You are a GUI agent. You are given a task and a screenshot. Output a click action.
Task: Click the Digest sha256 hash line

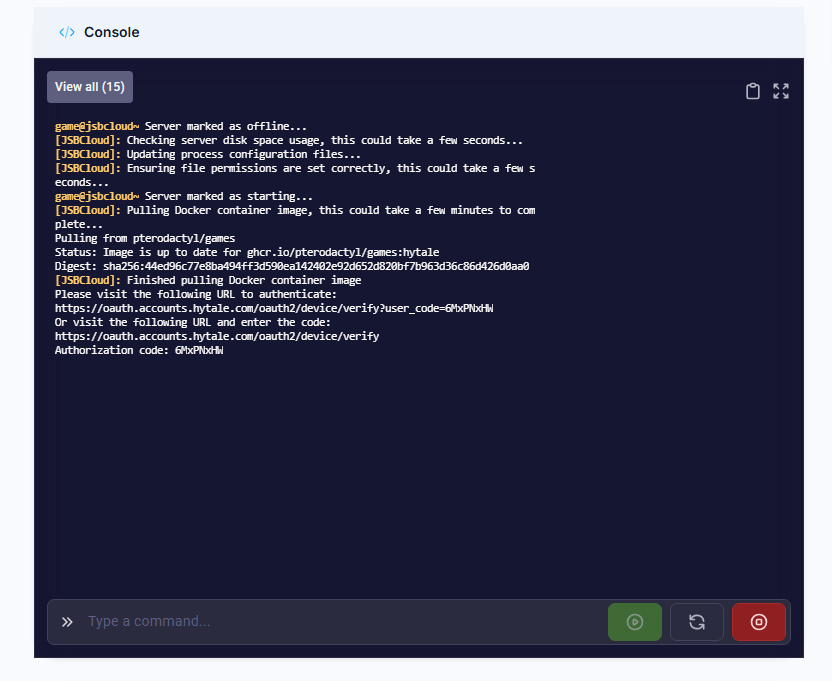[291, 267]
